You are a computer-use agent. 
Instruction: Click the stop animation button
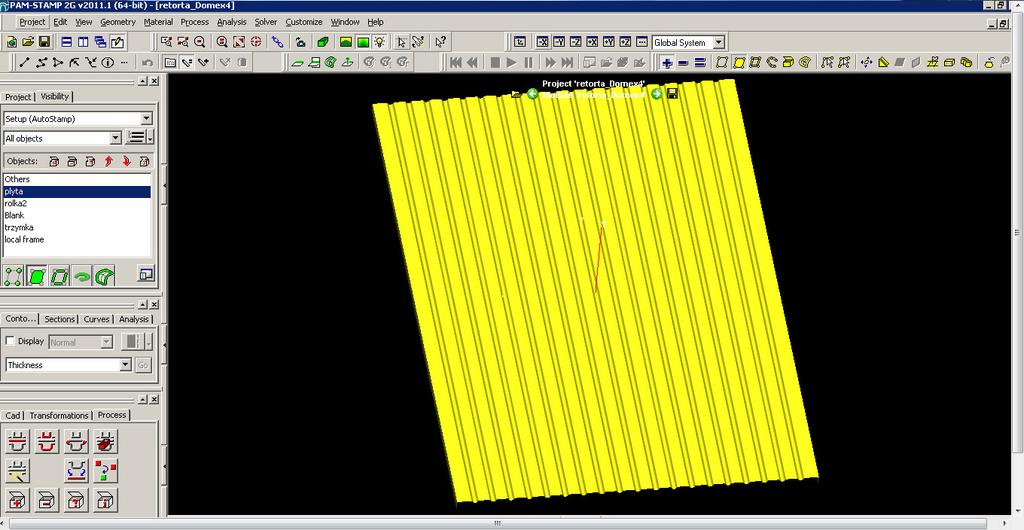click(495, 63)
